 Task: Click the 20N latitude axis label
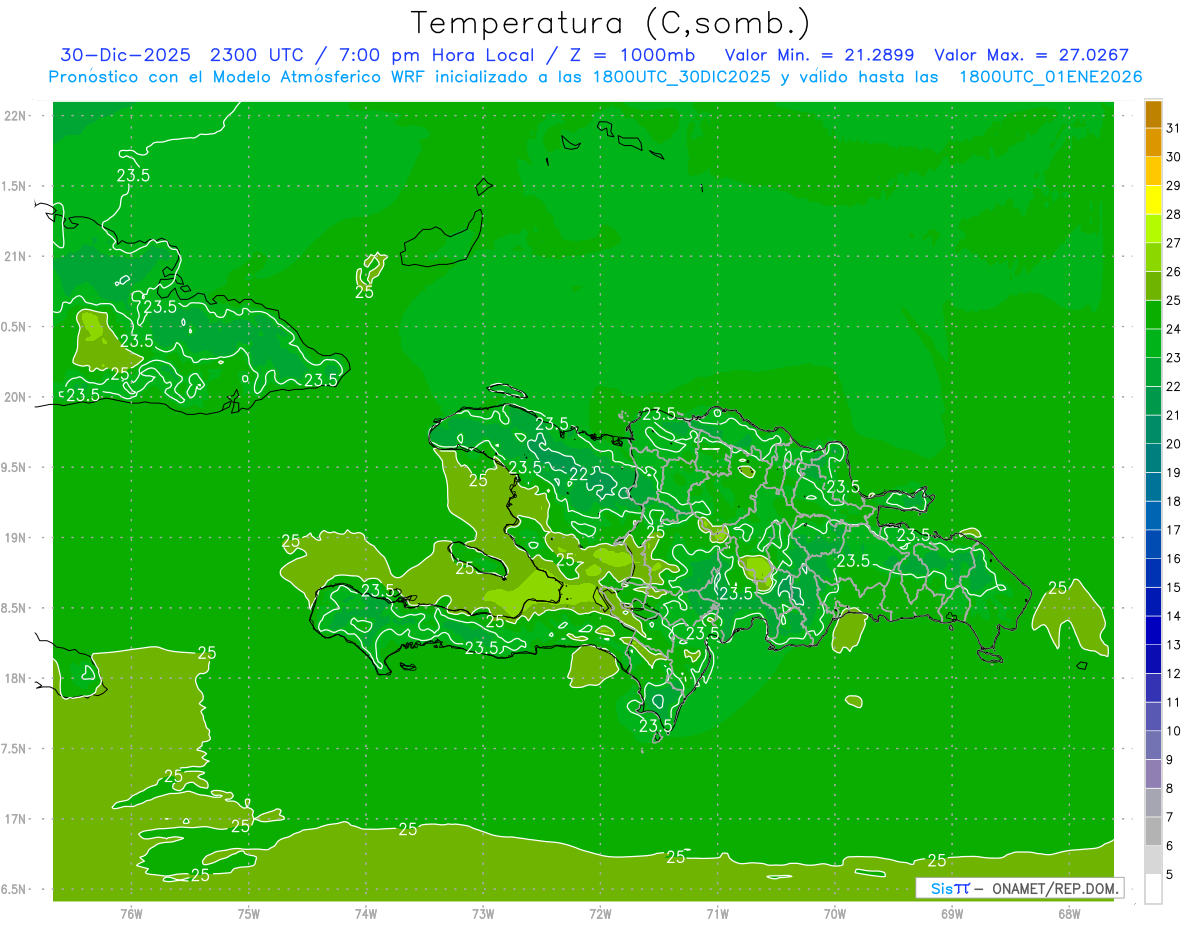[x=15, y=397]
